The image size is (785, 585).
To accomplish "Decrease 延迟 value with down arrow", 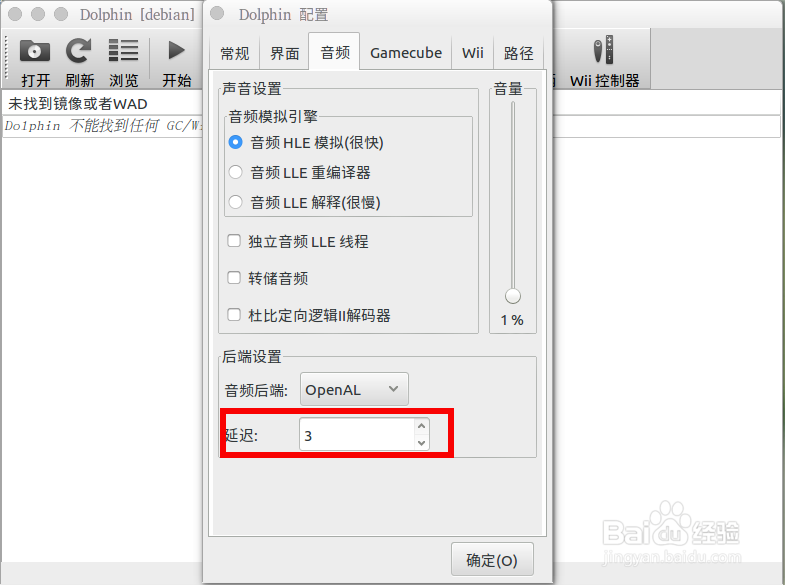I will (422, 442).
